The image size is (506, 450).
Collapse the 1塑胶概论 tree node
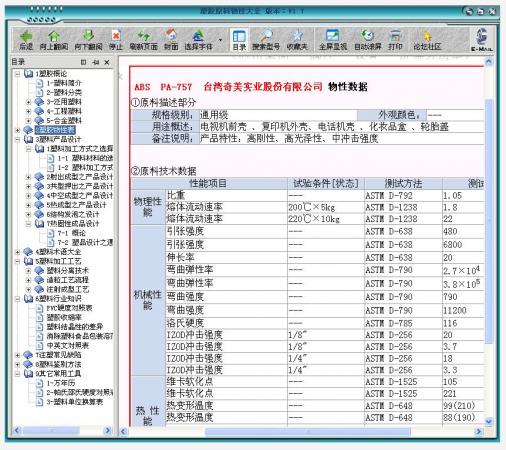(18, 74)
